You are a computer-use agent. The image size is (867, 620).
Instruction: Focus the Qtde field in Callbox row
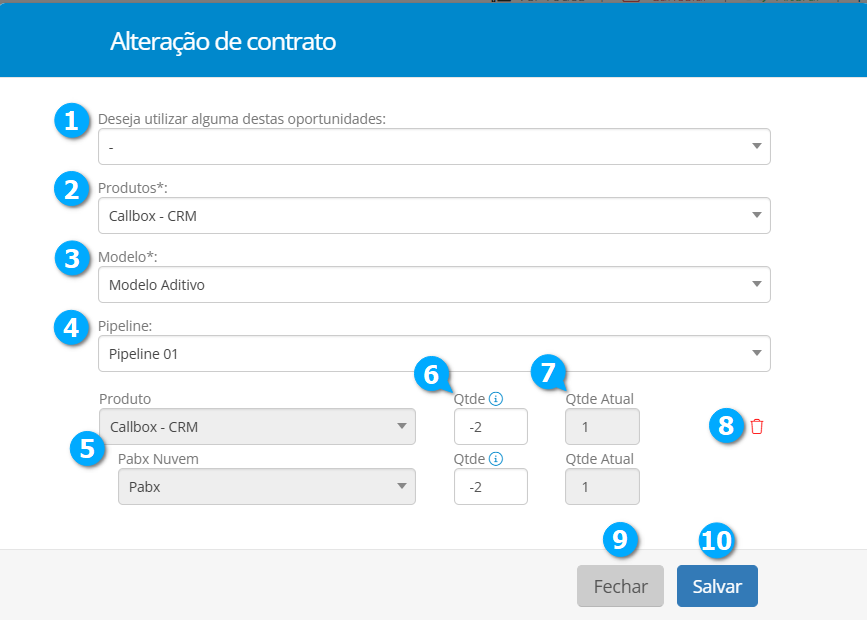tap(490, 427)
